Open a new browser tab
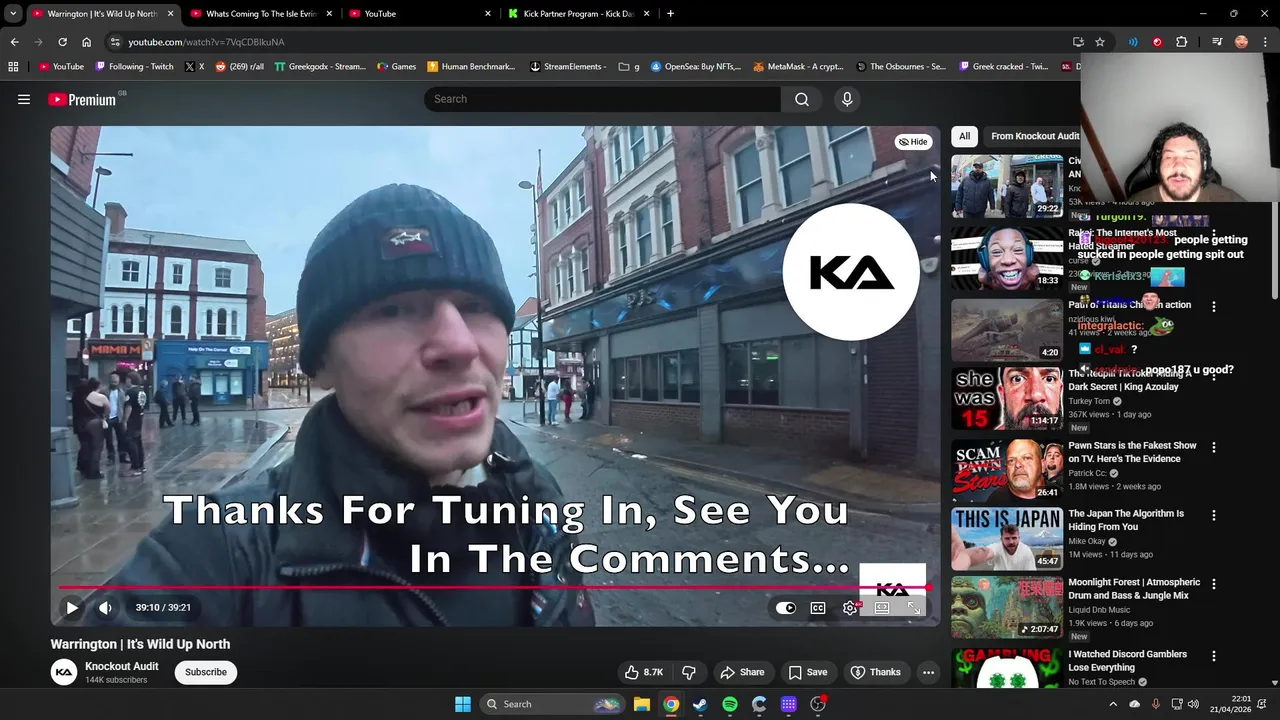 [670, 14]
